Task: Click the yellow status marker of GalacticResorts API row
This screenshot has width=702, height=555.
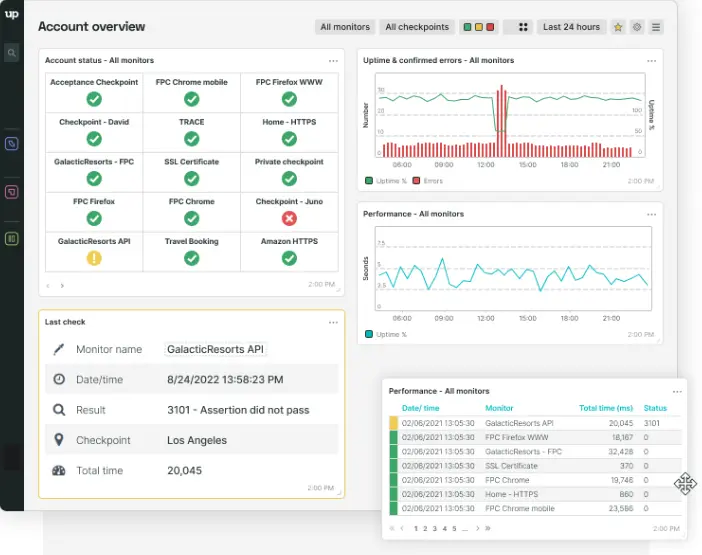Action: pos(394,423)
